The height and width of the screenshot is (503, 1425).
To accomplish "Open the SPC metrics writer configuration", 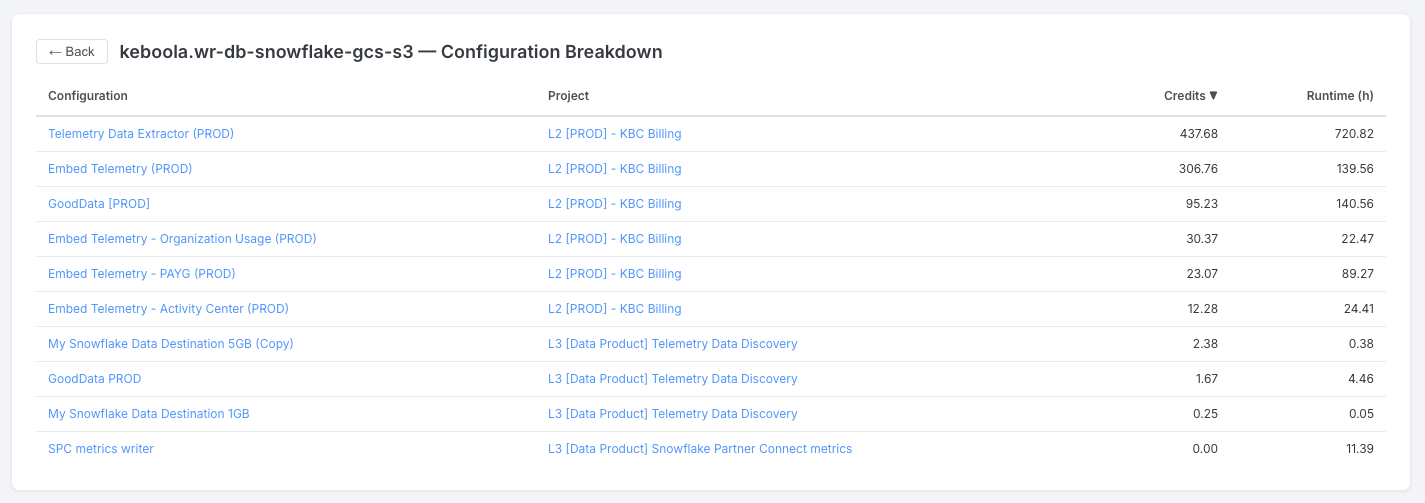I will tap(101, 449).
